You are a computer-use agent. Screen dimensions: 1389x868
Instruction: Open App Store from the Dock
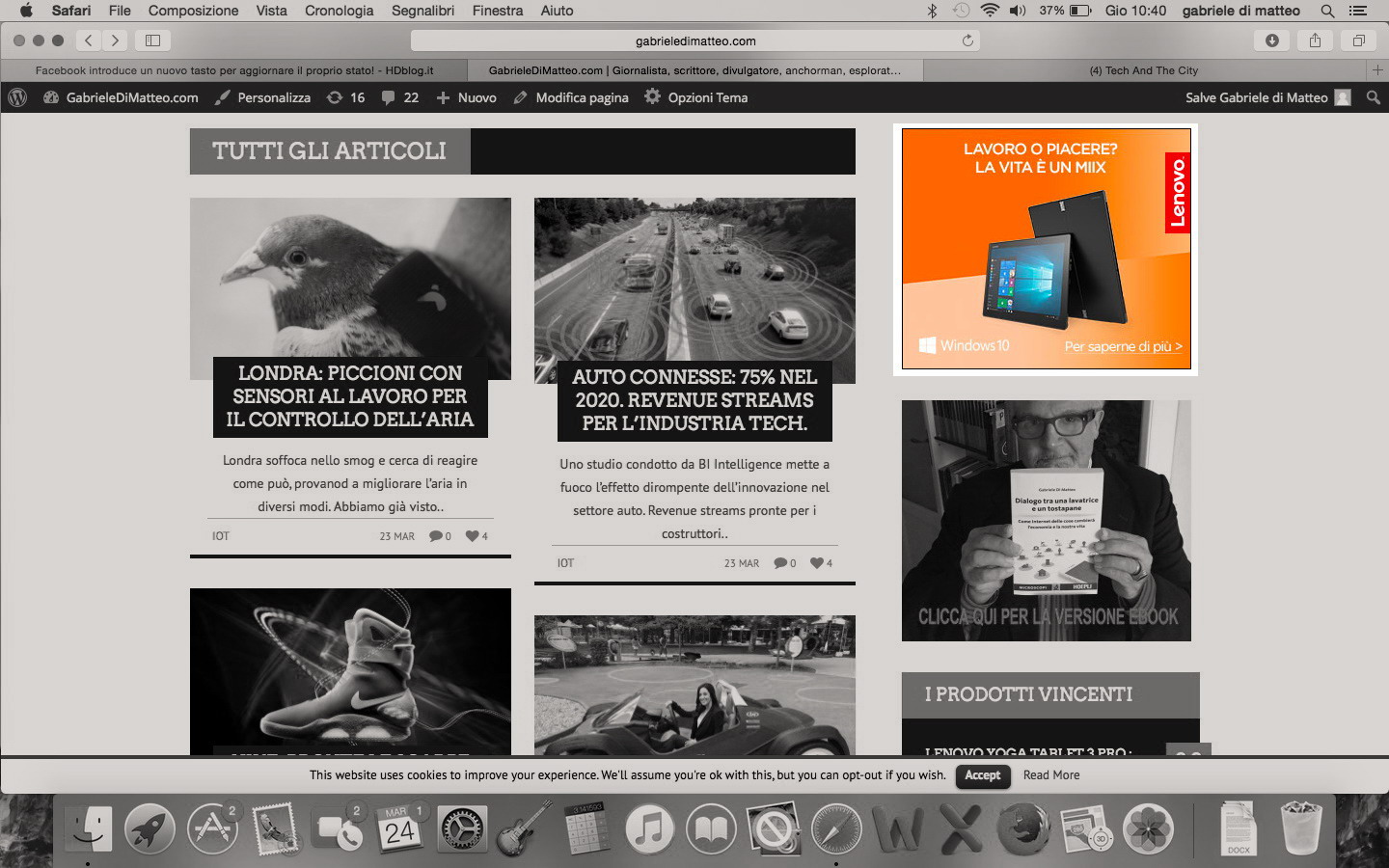click(x=212, y=828)
